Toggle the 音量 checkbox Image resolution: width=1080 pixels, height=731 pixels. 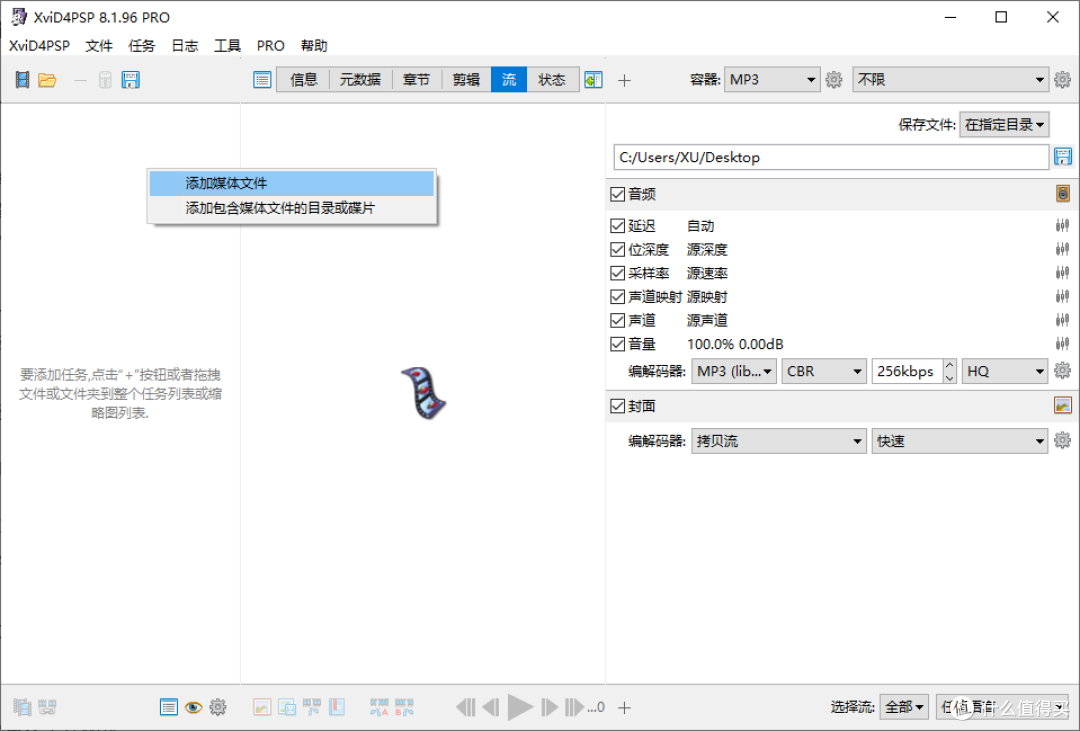pyautogui.click(x=617, y=343)
